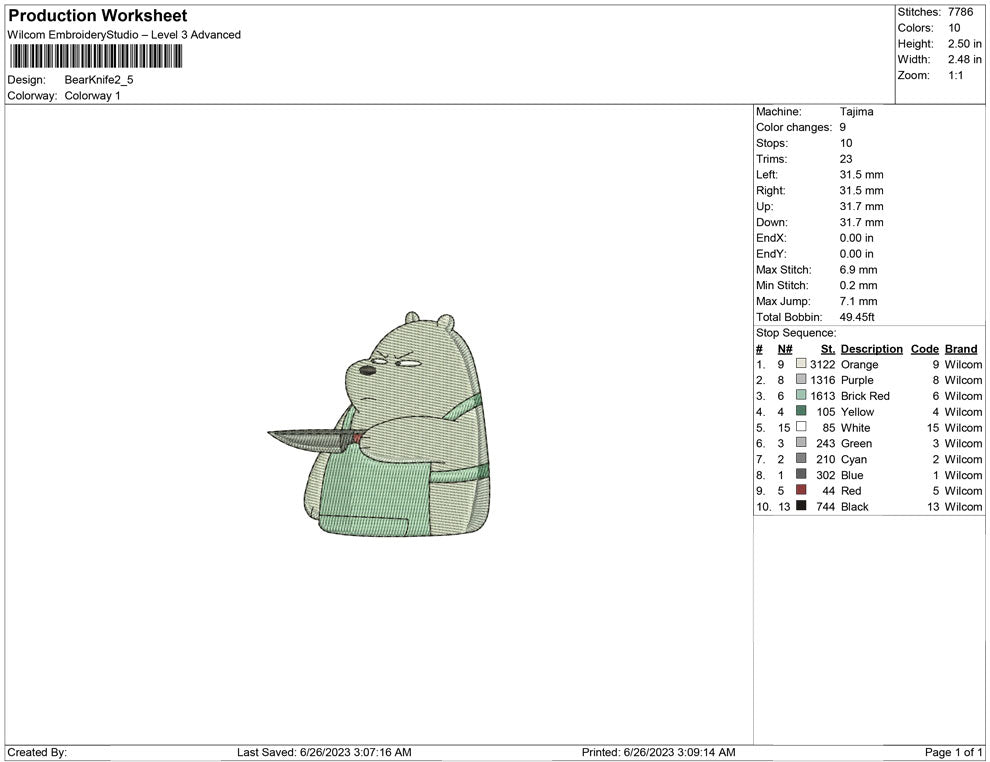Click the Colors value 10 in header

point(954,28)
